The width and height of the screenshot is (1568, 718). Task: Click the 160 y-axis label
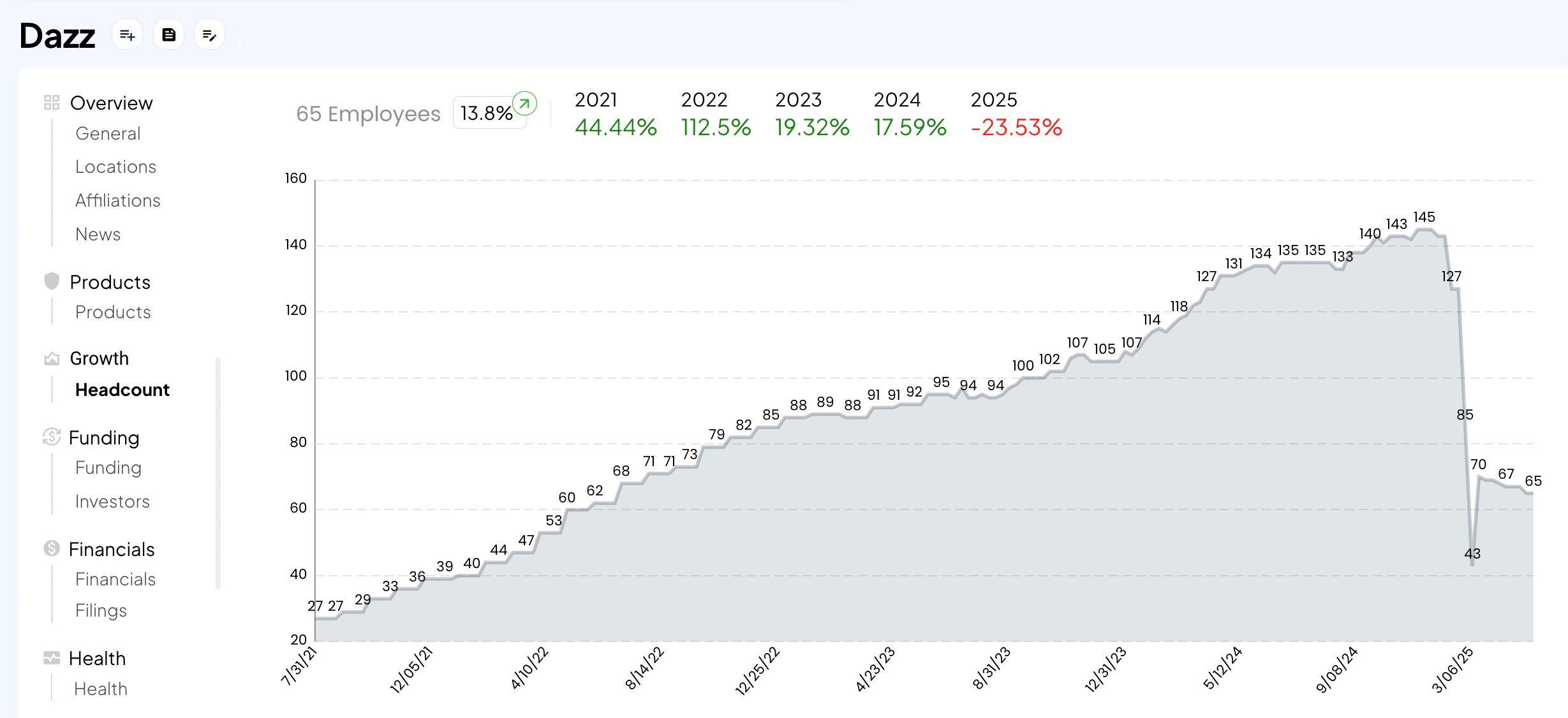(296, 179)
